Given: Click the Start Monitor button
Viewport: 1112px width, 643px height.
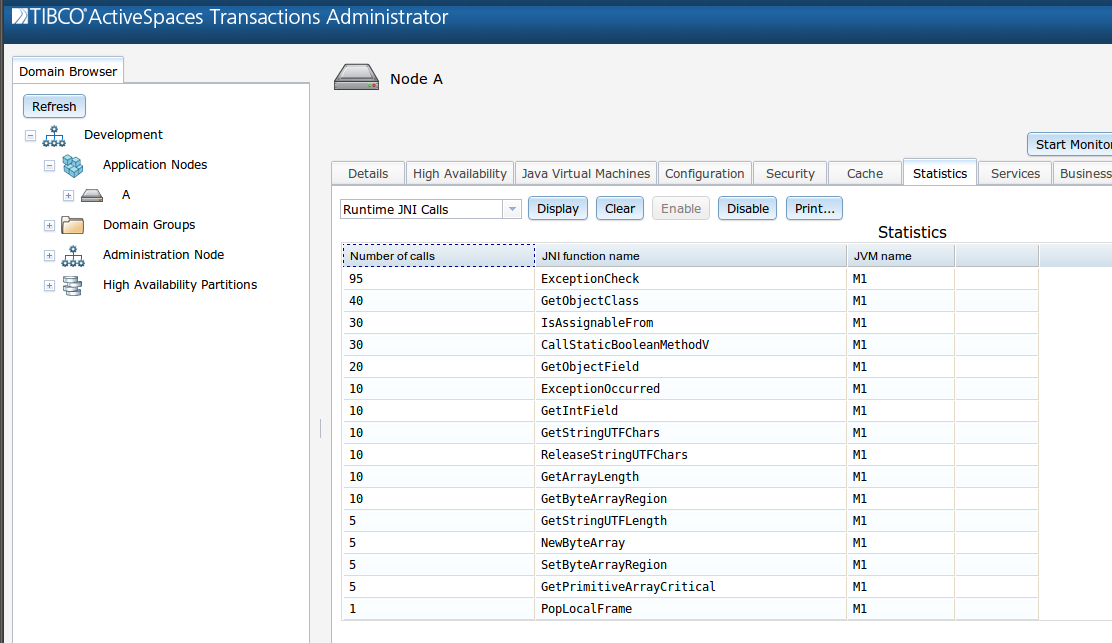Looking at the screenshot, I should (x=1070, y=143).
